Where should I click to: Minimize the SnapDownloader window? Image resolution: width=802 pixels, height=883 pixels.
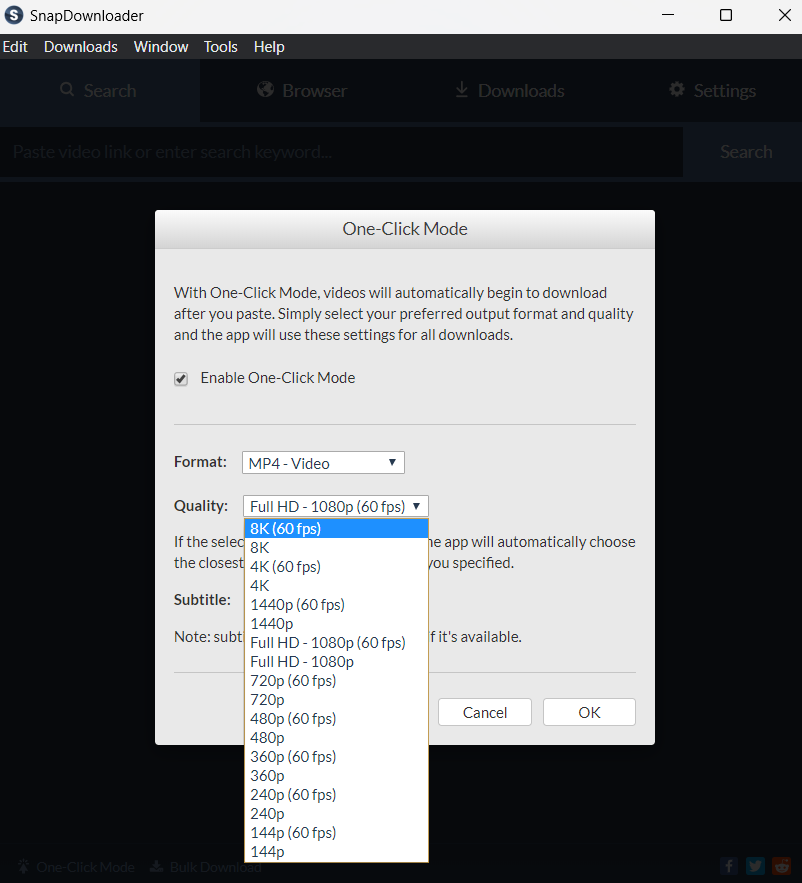(x=668, y=15)
